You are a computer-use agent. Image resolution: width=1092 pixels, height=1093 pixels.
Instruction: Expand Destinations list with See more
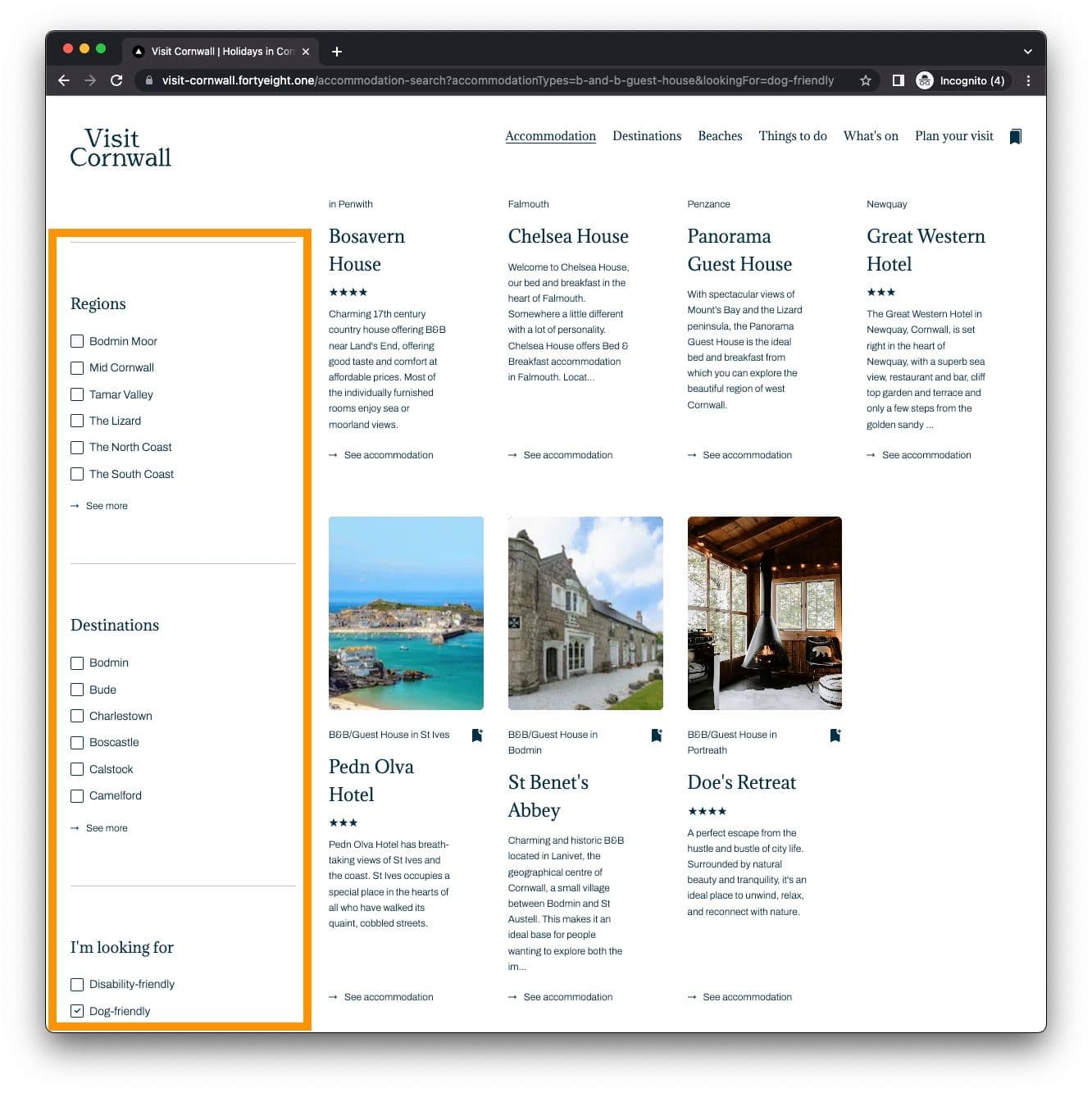(106, 828)
